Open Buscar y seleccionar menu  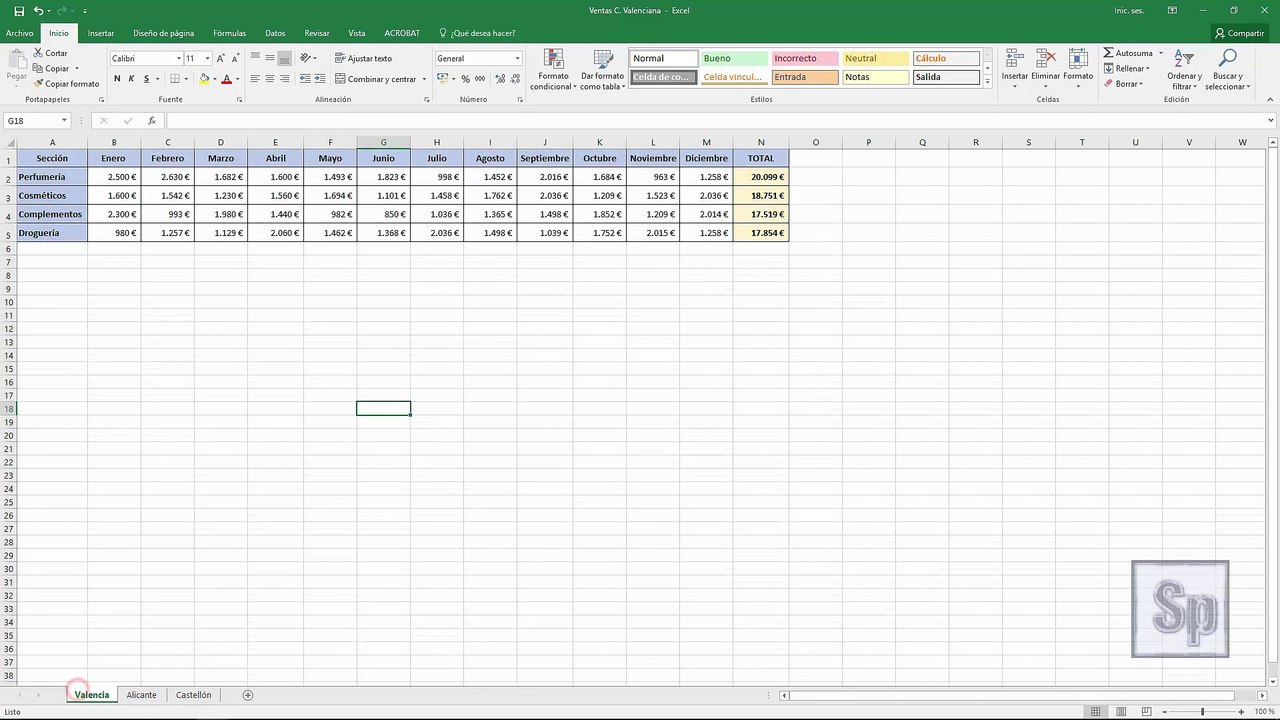(x=1227, y=70)
